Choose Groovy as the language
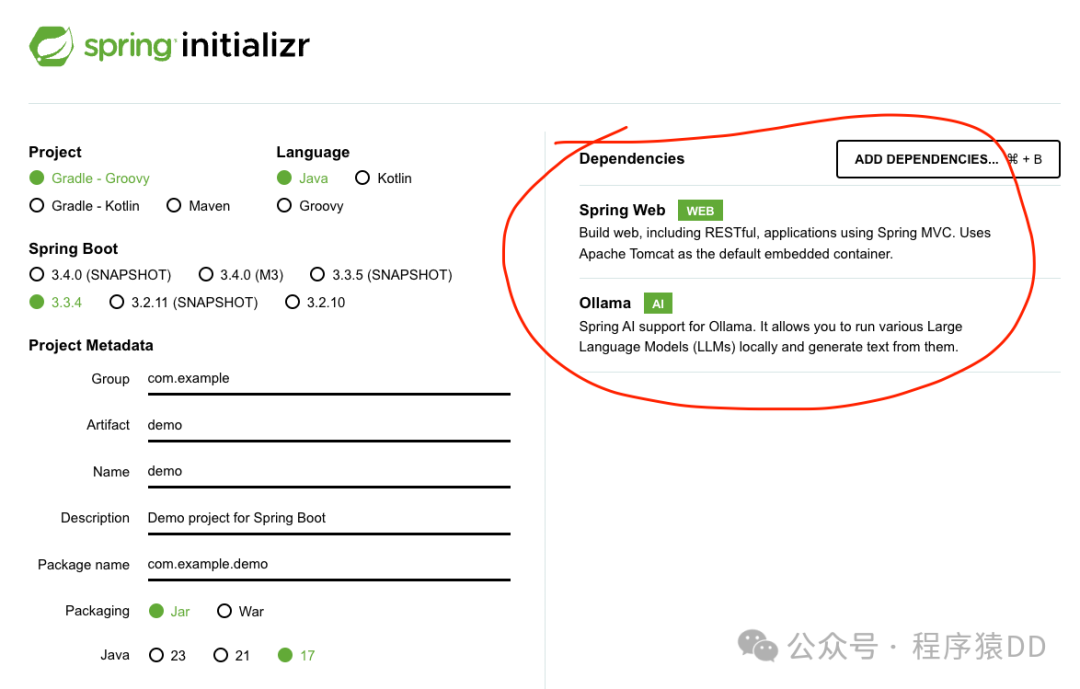The height and width of the screenshot is (689, 1080). pos(310,206)
